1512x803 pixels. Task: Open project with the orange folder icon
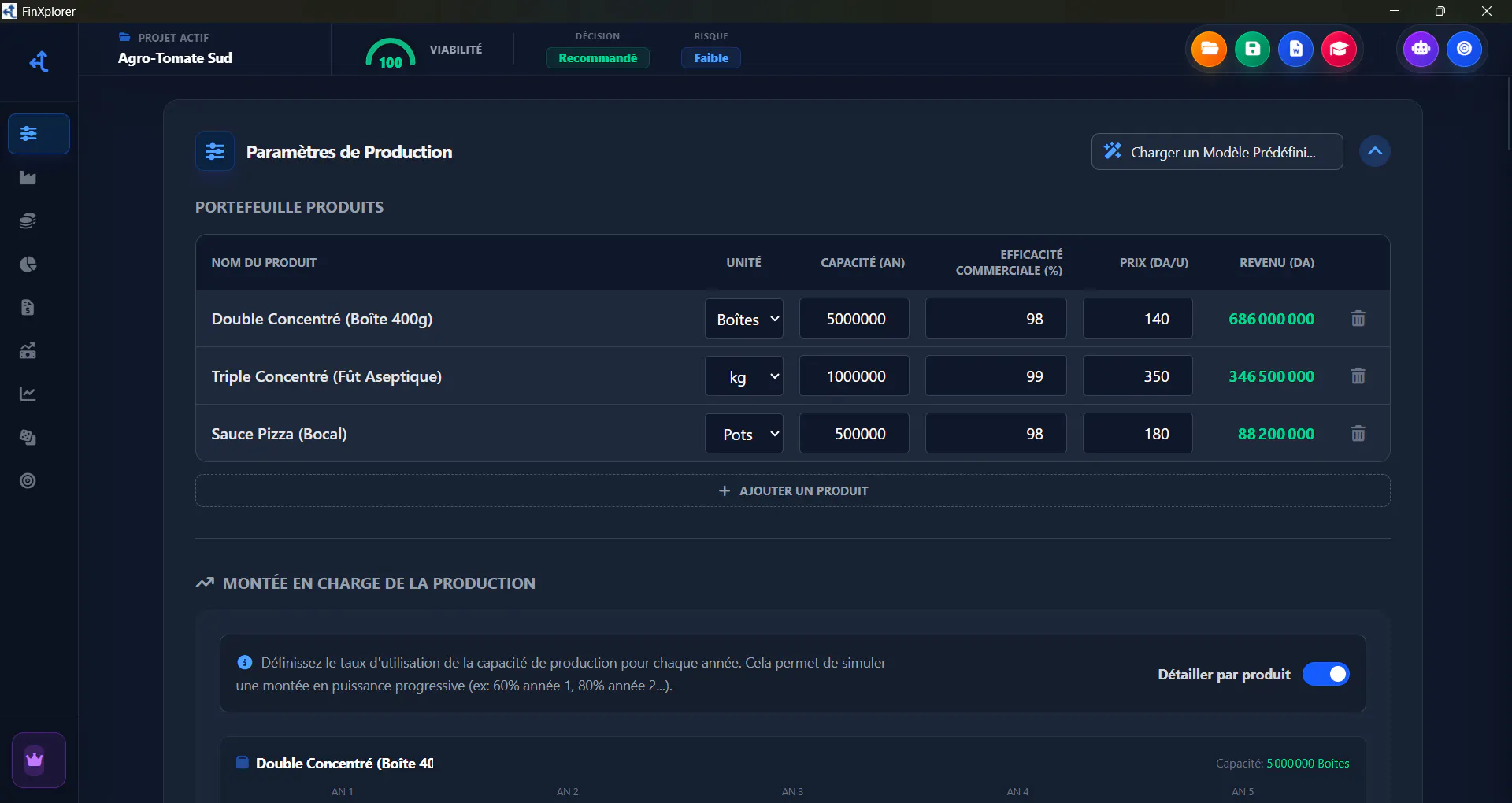[x=1209, y=49]
